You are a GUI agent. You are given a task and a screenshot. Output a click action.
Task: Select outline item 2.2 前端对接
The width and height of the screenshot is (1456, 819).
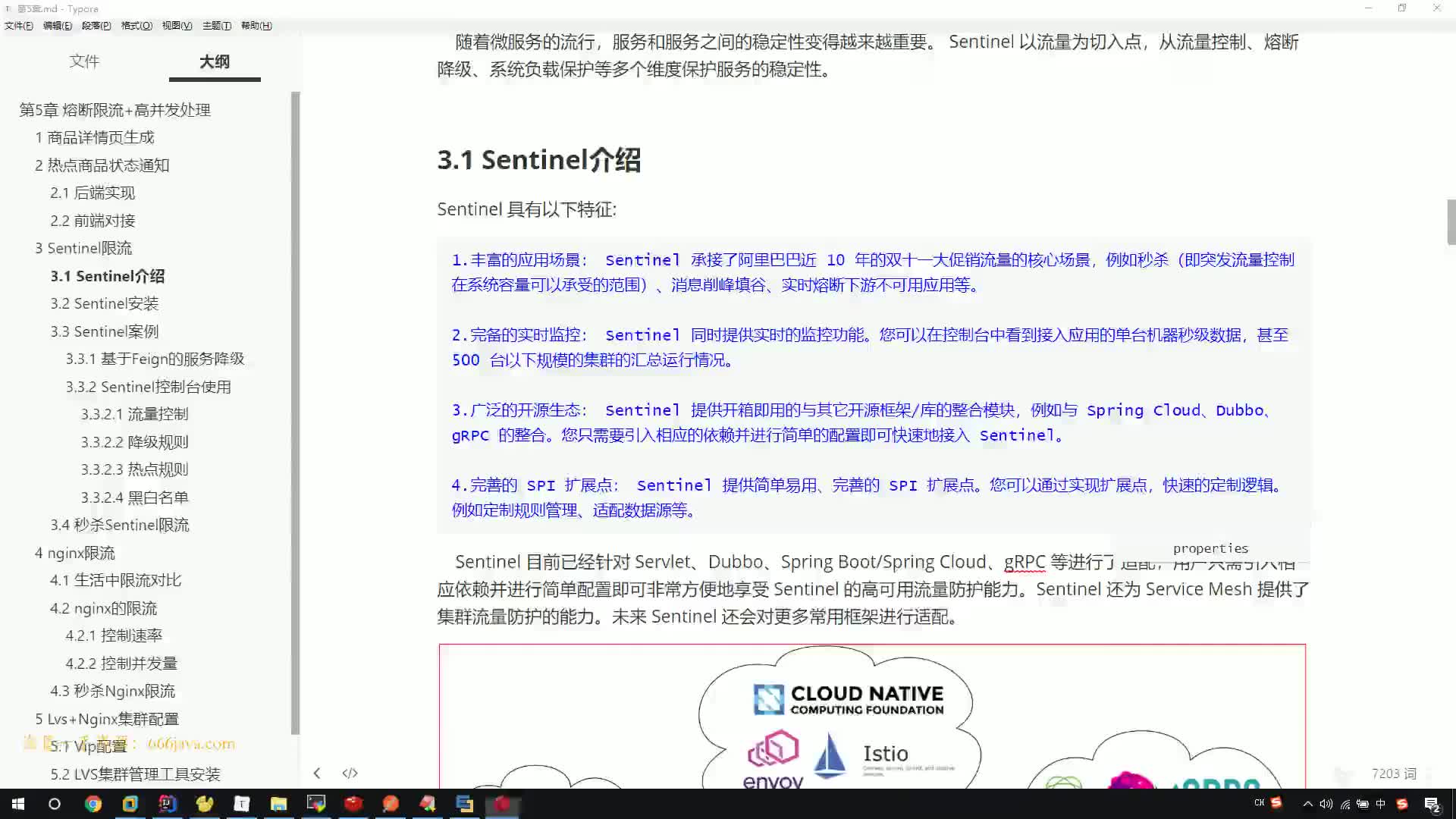93,221
